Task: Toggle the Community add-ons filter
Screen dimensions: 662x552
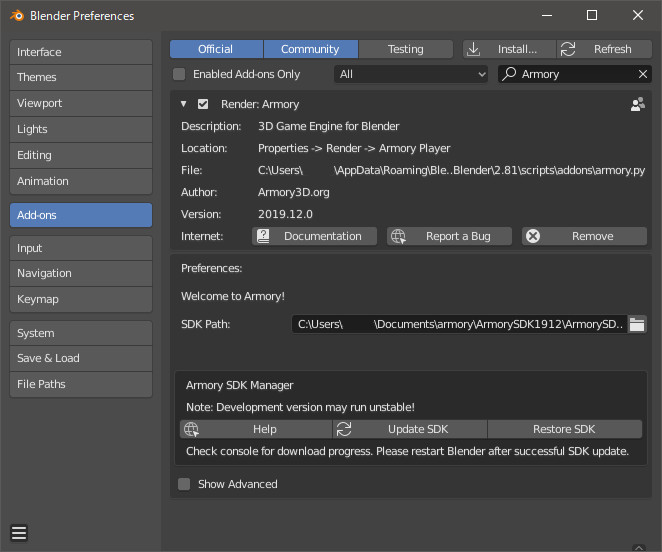Action: point(311,49)
